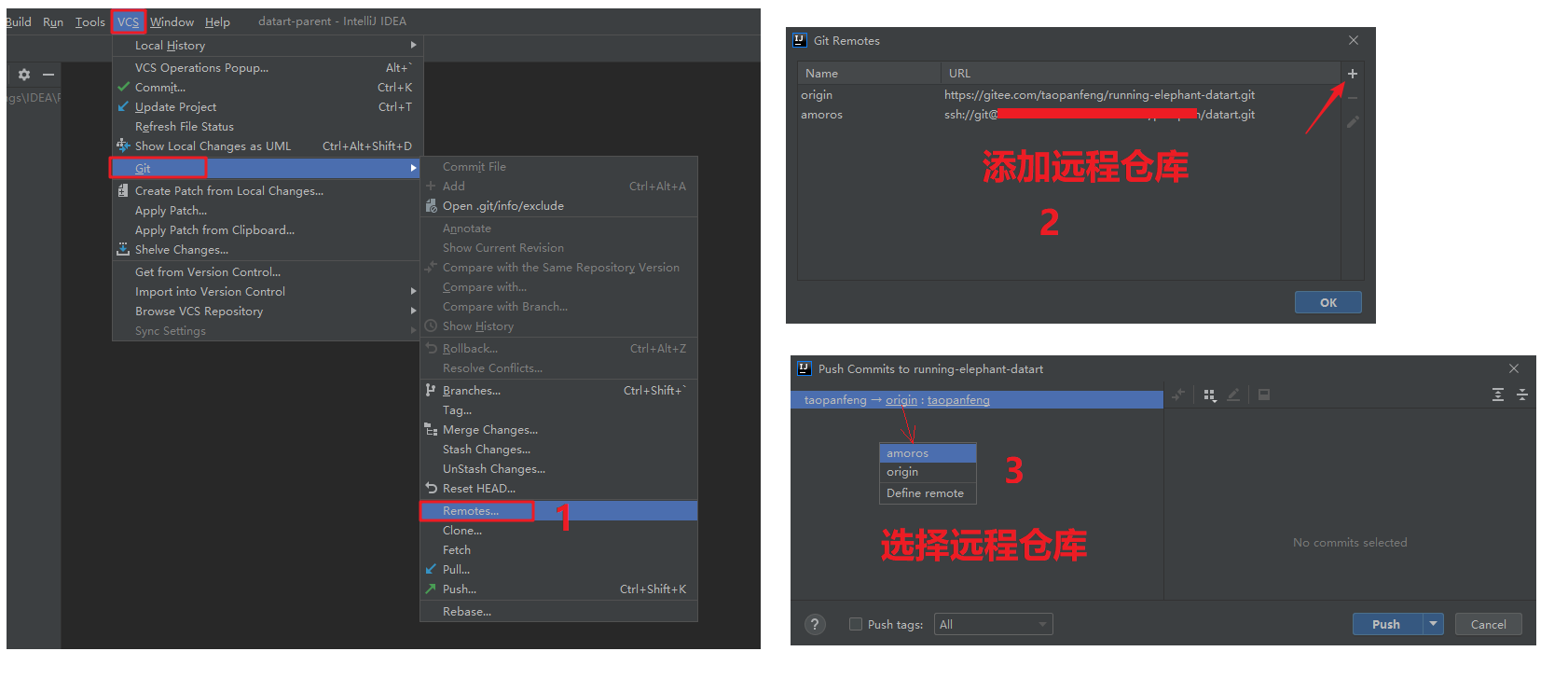
Task: Click the collapse minus icon beside gear
Action: tap(48, 74)
